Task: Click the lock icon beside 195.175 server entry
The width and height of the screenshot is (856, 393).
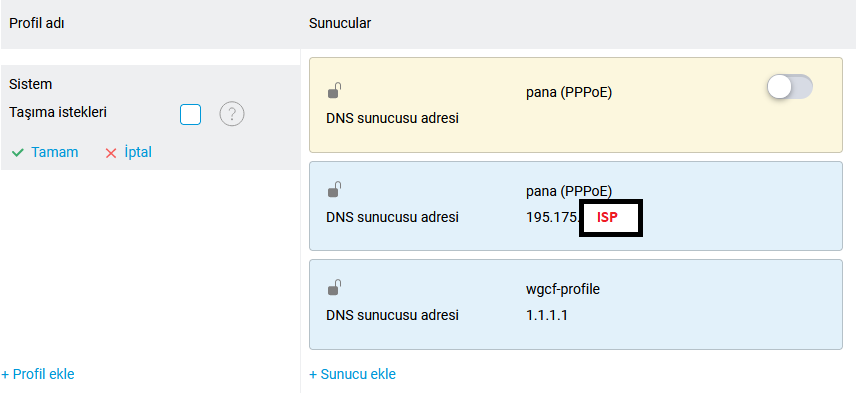Action: point(335,189)
